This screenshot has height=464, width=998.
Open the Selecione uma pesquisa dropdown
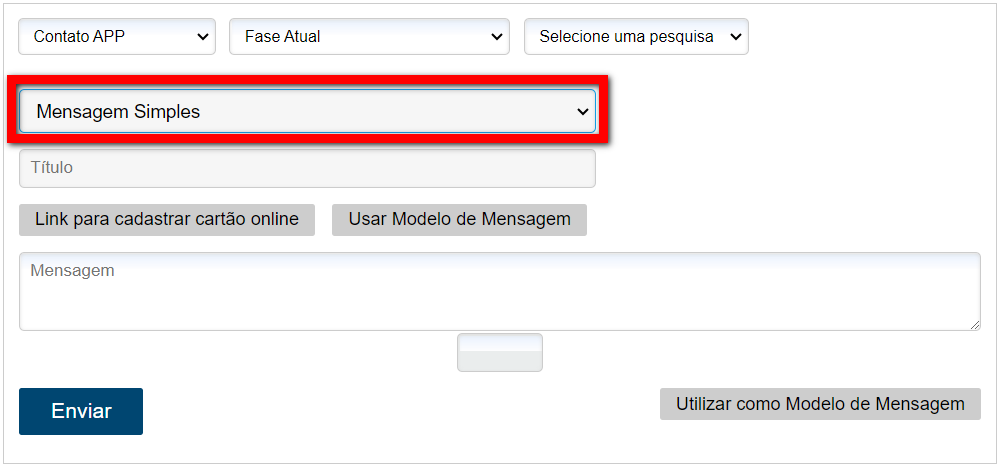pos(636,37)
